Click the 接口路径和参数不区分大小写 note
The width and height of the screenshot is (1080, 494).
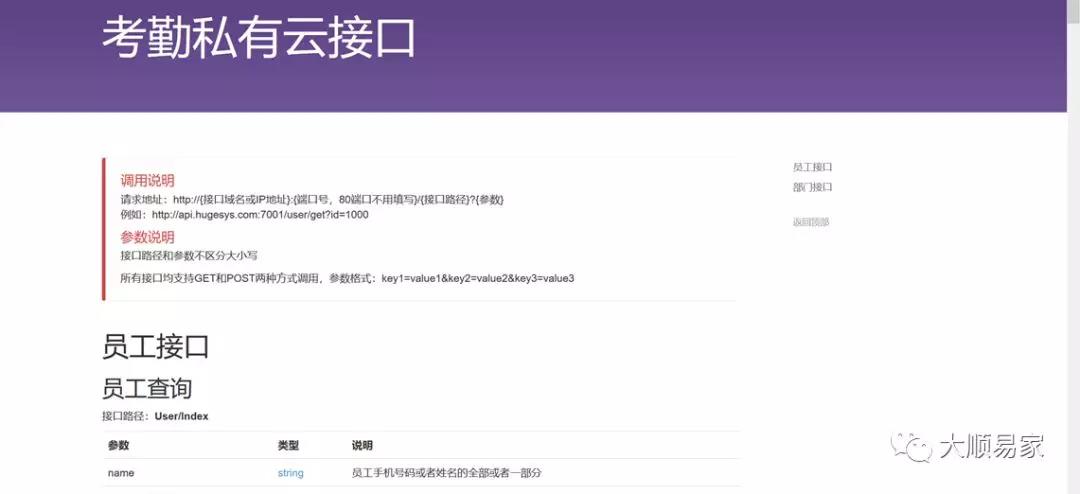pyautogui.click(x=189, y=256)
